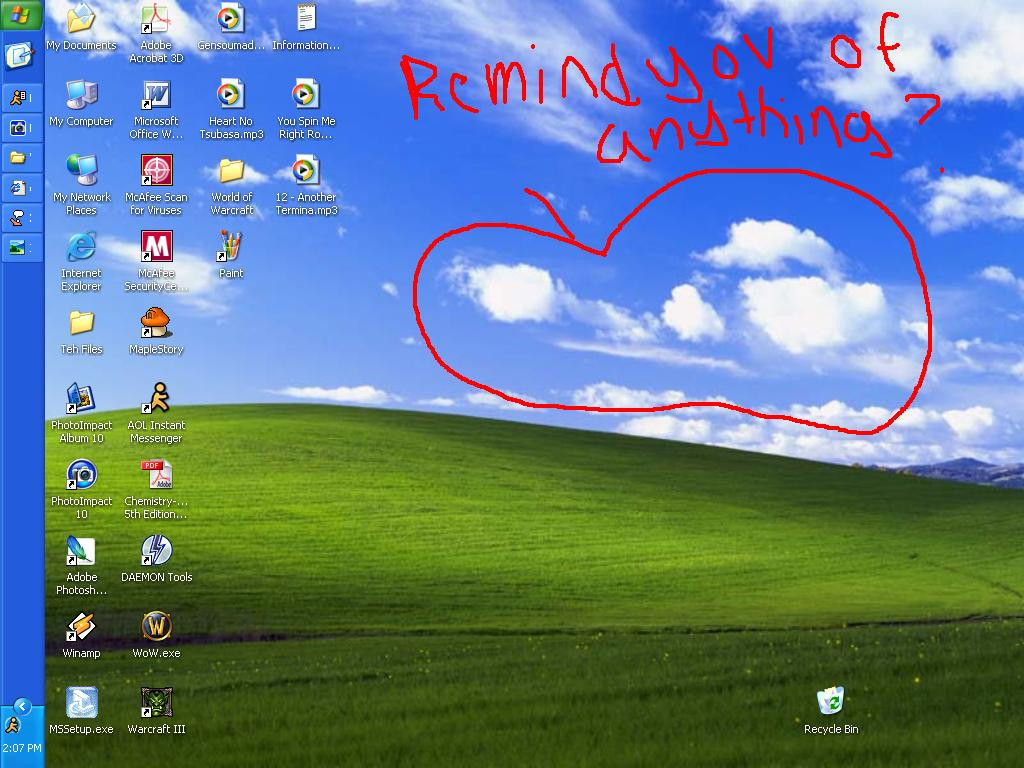Click the quick launch note-writing icon
The height and width of the screenshot is (768, 1024).
[19, 56]
